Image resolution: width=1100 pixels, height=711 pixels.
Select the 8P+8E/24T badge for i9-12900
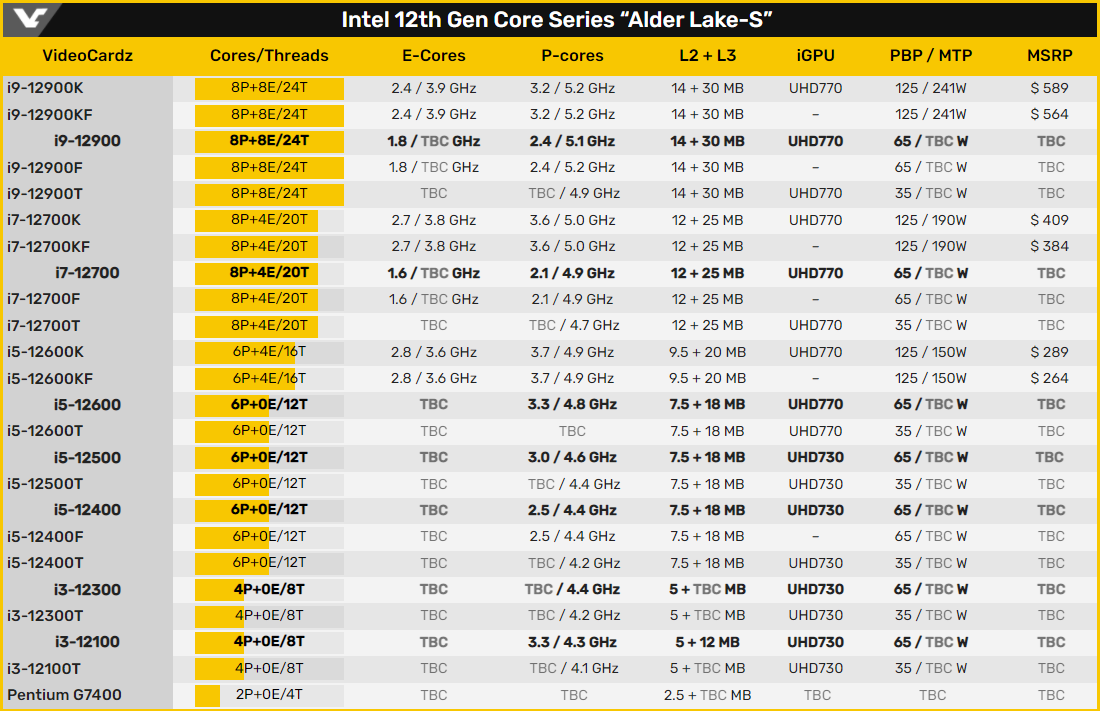pos(268,141)
